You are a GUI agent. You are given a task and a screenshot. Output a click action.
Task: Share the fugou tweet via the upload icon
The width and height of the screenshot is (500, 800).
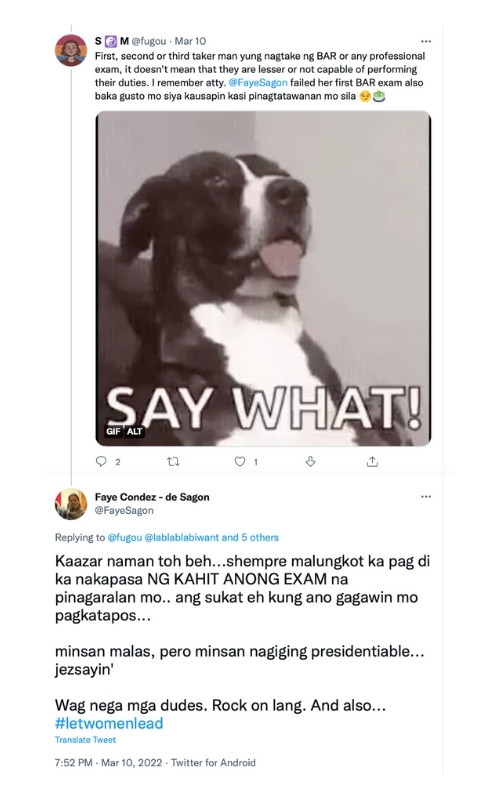(372, 461)
